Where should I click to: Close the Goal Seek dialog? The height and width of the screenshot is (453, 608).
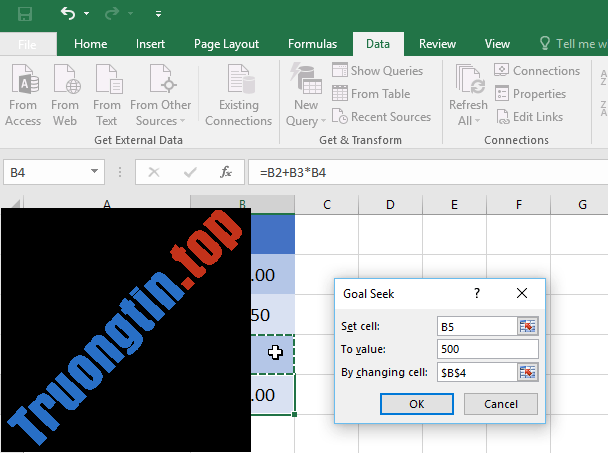(x=522, y=293)
